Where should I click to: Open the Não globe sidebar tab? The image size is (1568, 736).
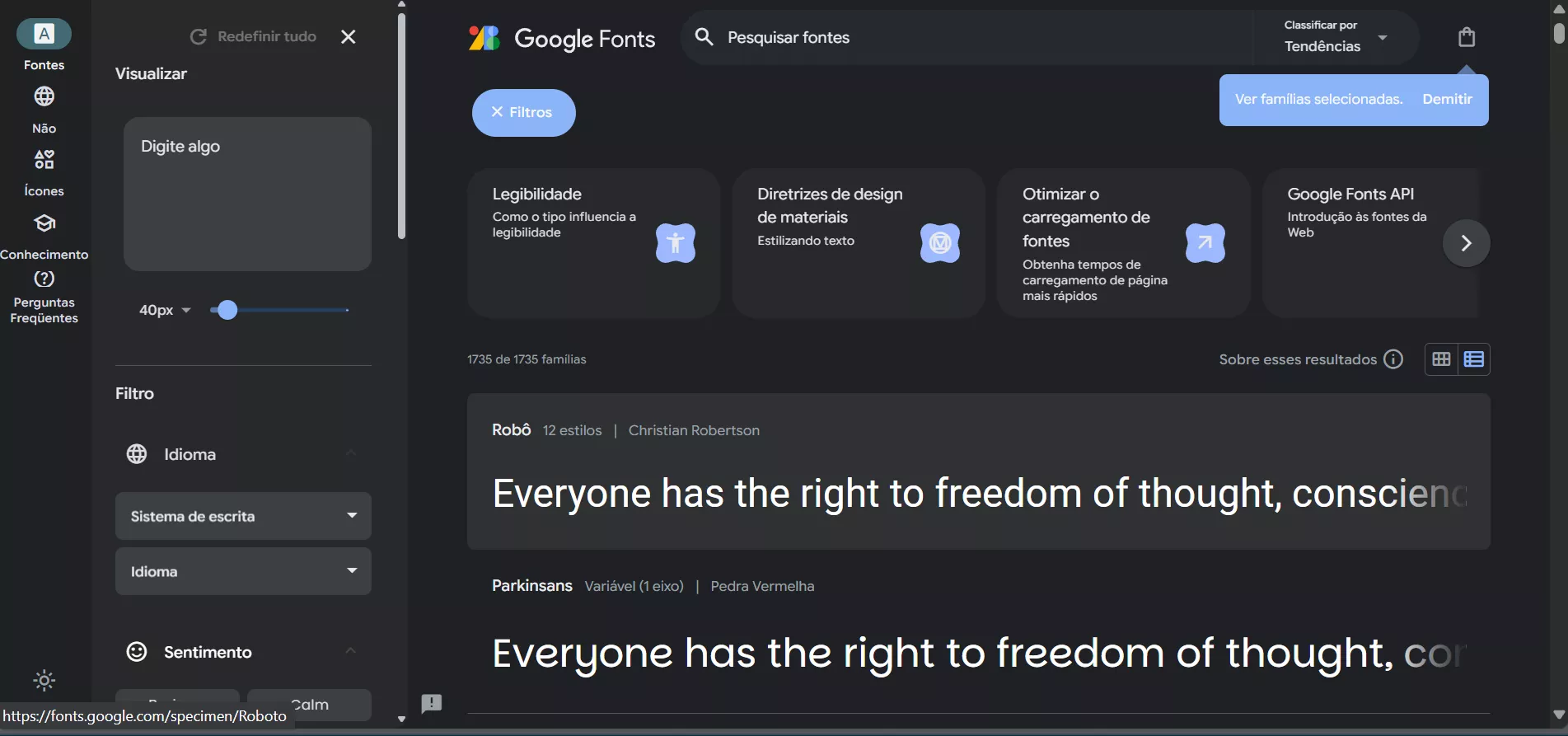44,108
